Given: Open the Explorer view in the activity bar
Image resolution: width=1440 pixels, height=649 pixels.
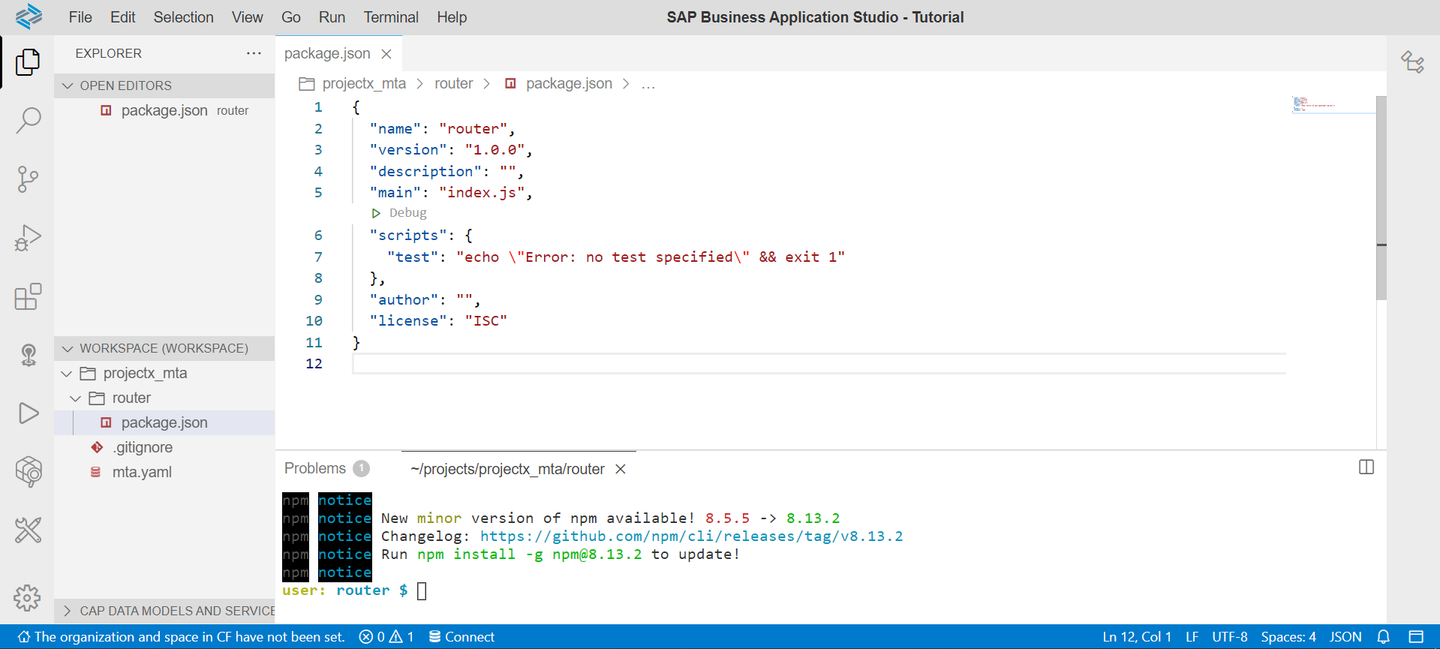Looking at the screenshot, I should click(x=28, y=62).
